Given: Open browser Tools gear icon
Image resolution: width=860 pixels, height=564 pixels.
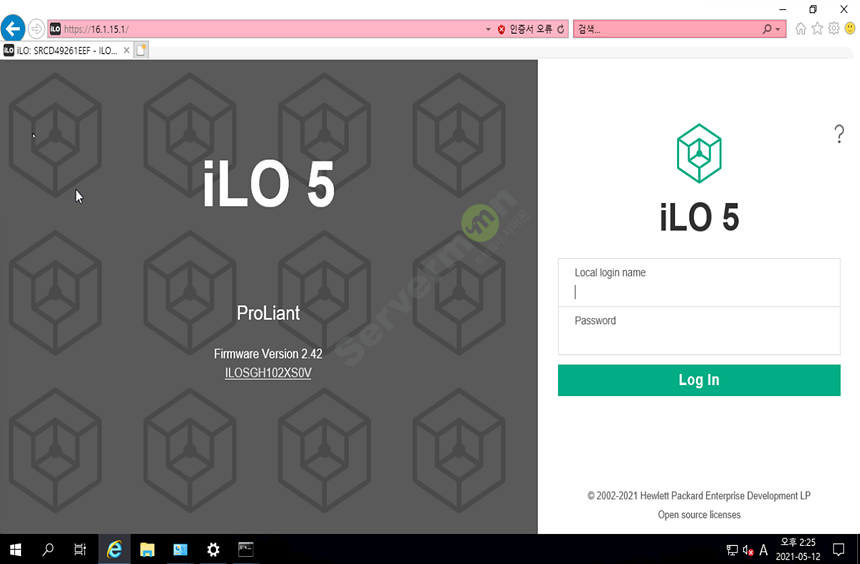Looking at the screenshot, I should (x=834, y=29).
